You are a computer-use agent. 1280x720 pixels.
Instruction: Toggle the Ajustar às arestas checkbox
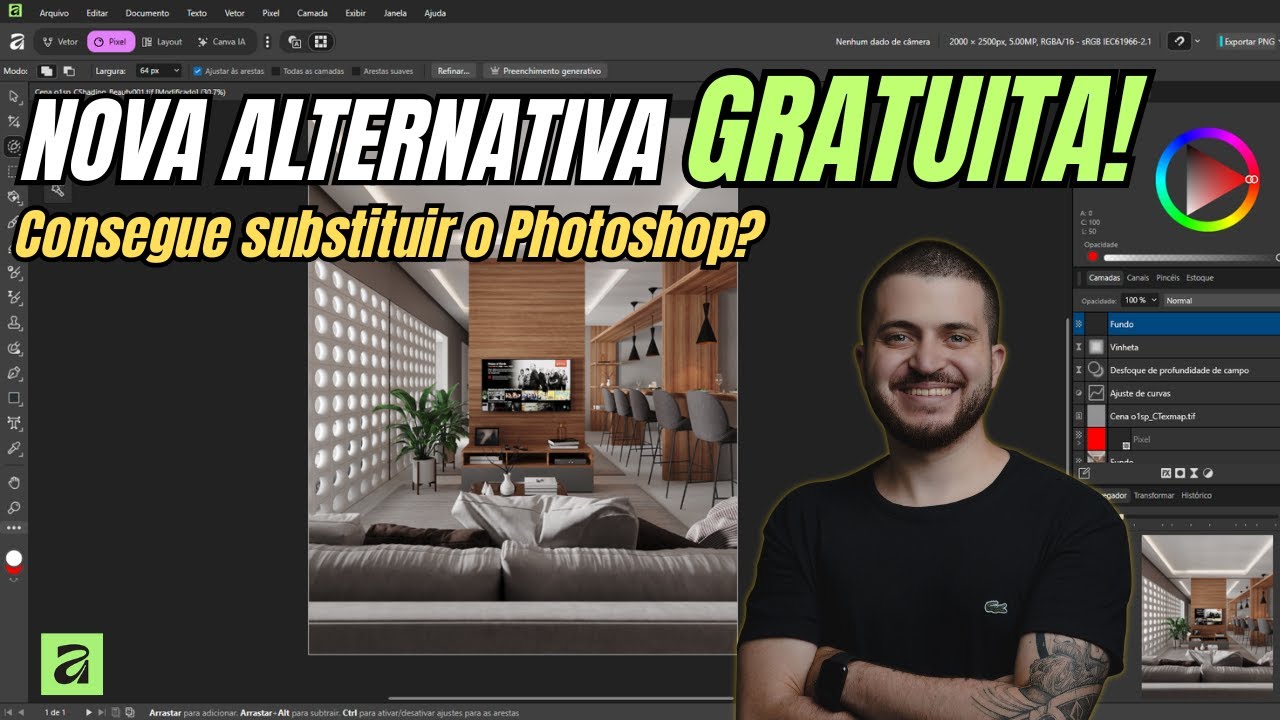click(197, 71)
